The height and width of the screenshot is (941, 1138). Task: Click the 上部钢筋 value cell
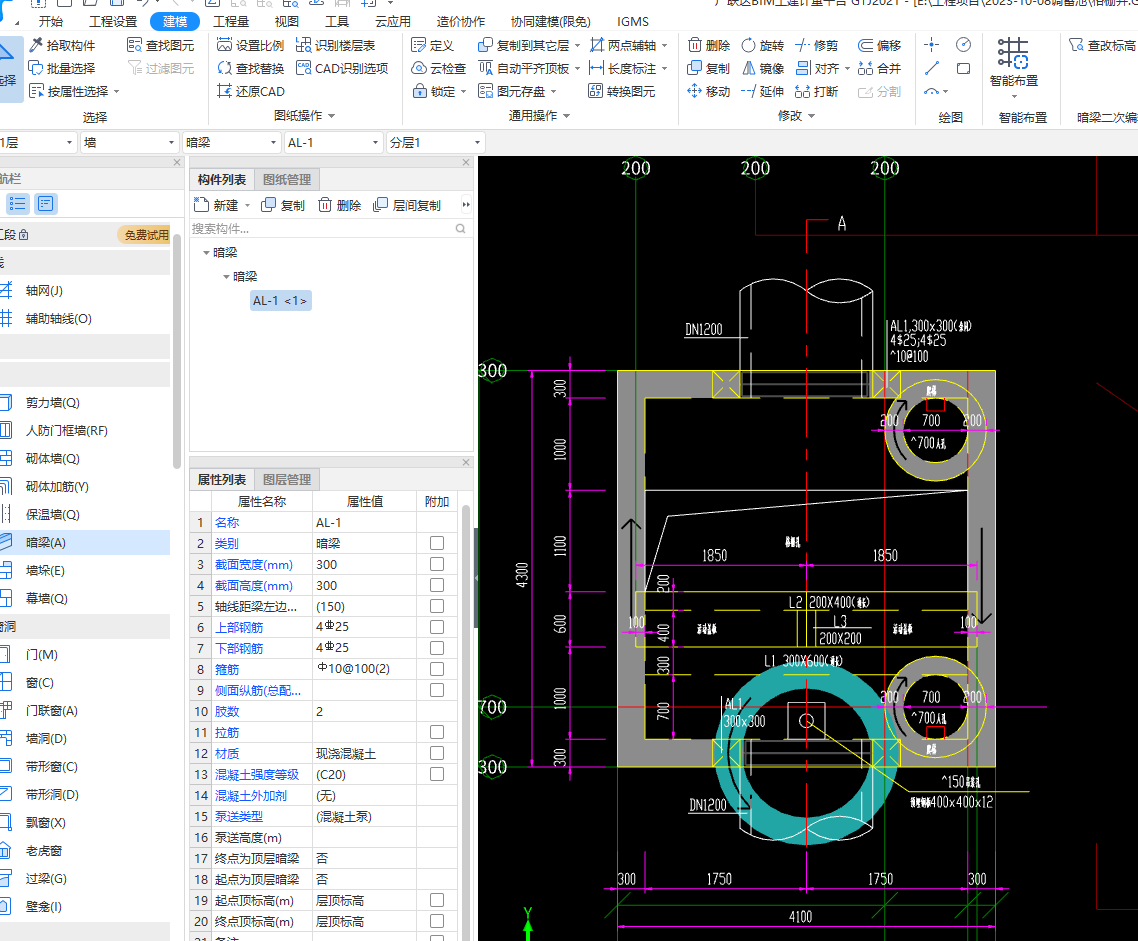click(364, 627)
